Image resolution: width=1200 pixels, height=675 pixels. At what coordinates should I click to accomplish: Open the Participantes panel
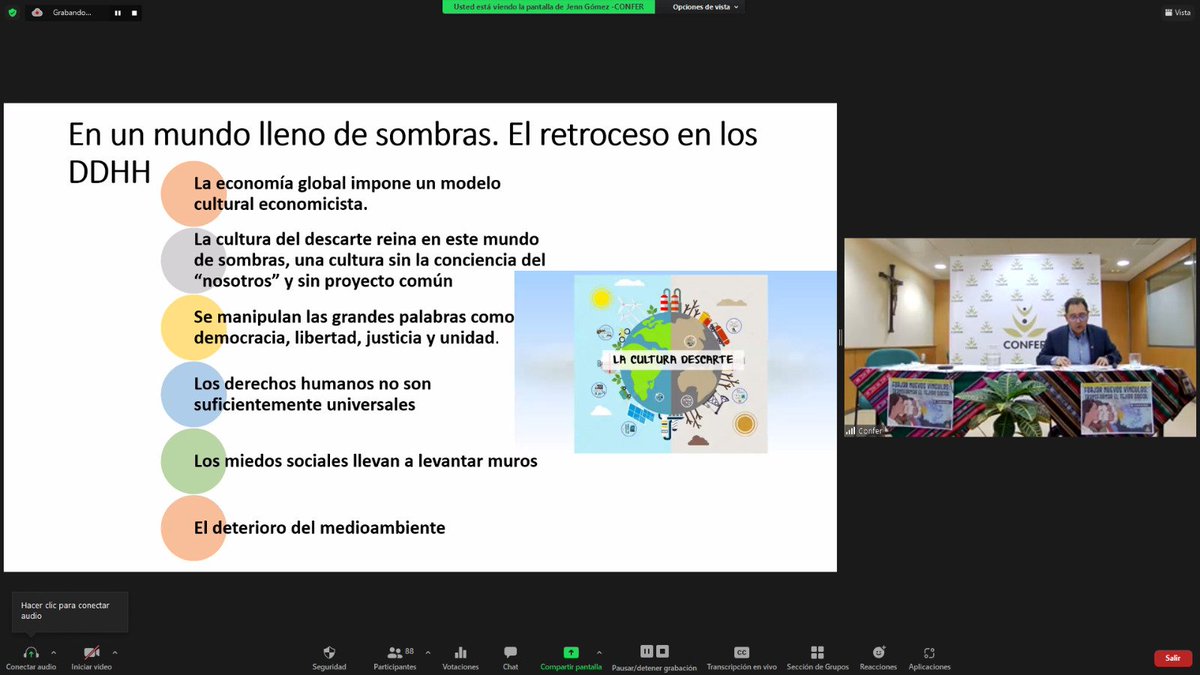395,657
